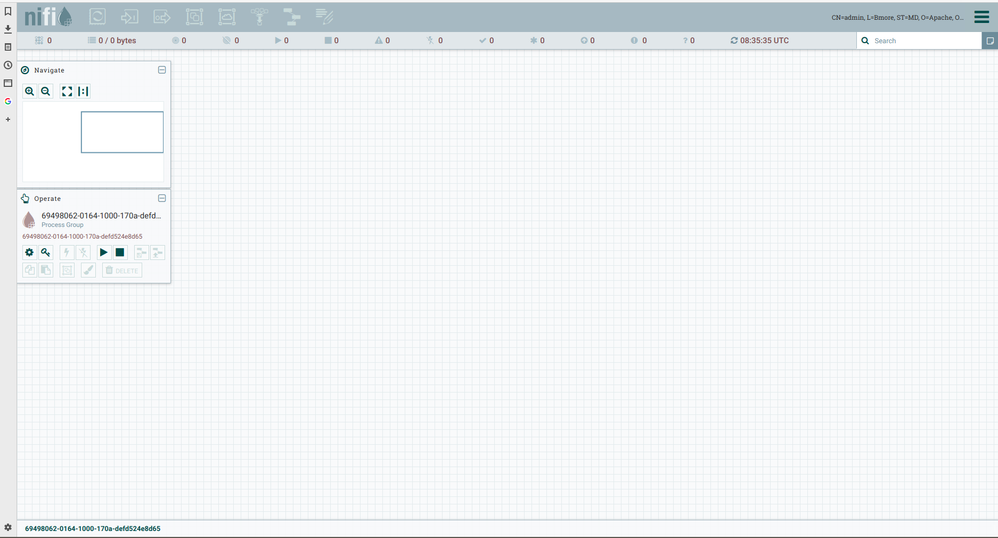The image size is (998, 538).
Task: Open Access Policies key icon in Operate
Action: pyautogui.click(x=45, y=252)
